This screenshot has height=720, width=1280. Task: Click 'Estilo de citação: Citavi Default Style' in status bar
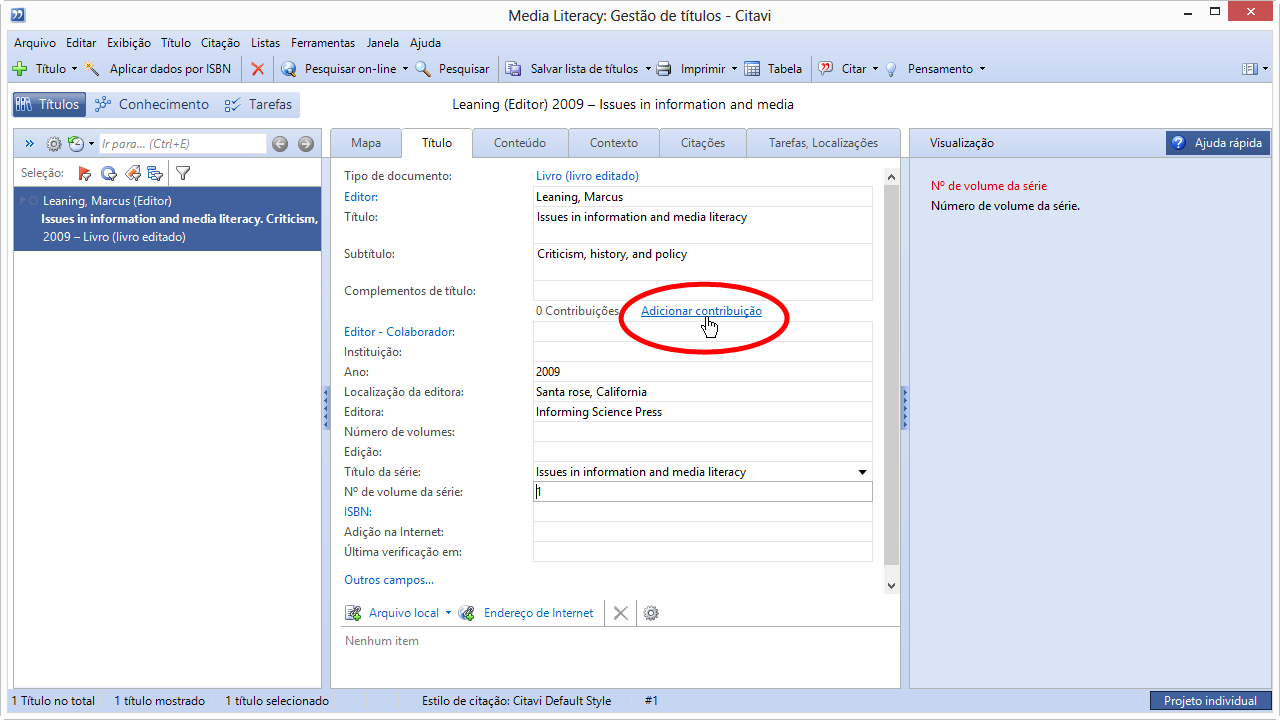point(516,701)
